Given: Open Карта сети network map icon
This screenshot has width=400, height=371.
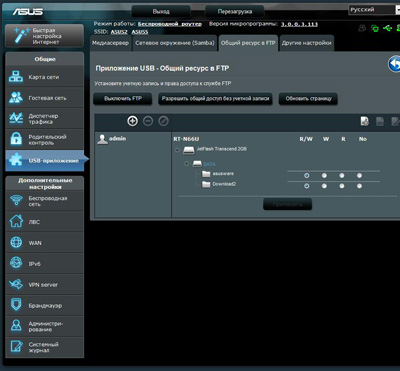Looking at the screenshot, I should pos(16,77).
